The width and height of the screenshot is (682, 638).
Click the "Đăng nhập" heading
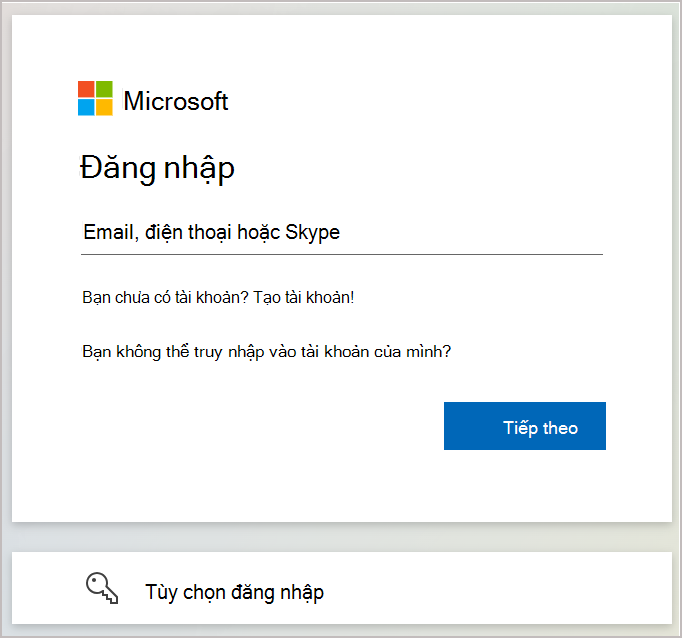156,168
